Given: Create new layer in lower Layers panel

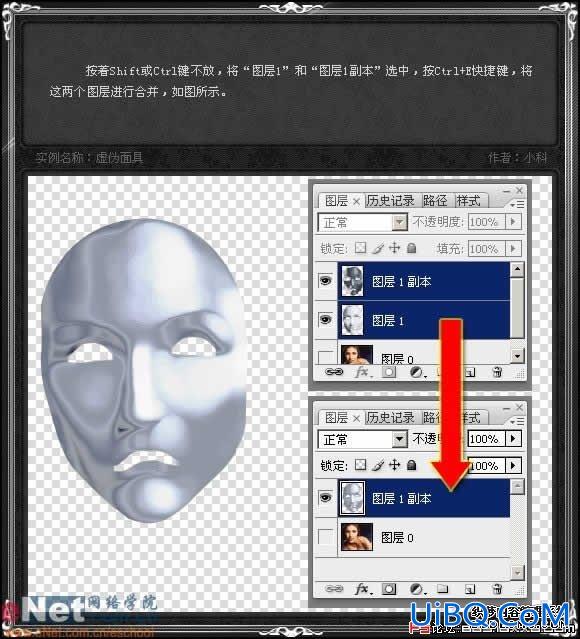Looking at the screenshot, I should coord(470,589).
